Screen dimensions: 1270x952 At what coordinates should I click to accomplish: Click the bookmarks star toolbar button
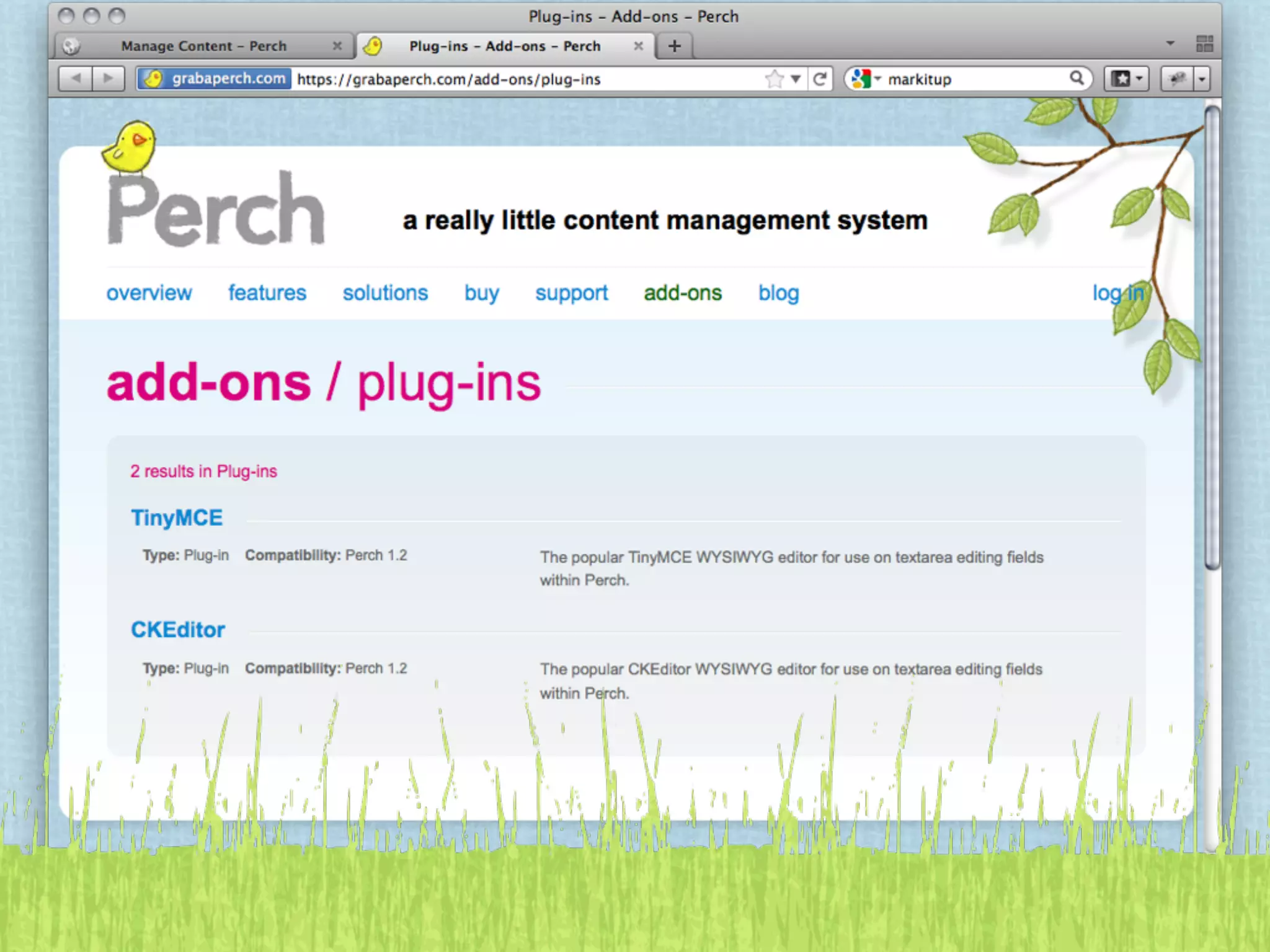(x=1121, y=79)
